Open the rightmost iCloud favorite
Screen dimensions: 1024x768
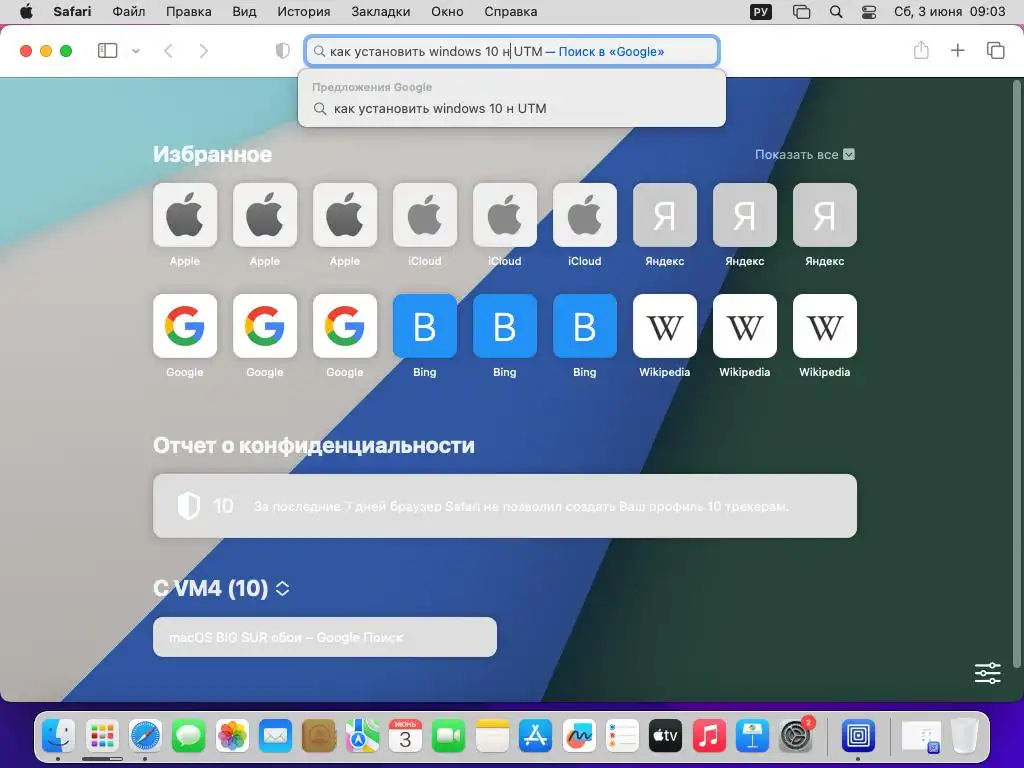584,215
